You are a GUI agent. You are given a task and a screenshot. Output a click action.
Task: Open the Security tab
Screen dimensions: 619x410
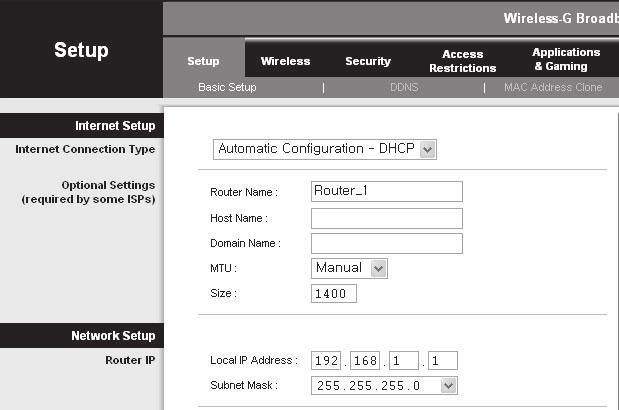tap(368, 61)
